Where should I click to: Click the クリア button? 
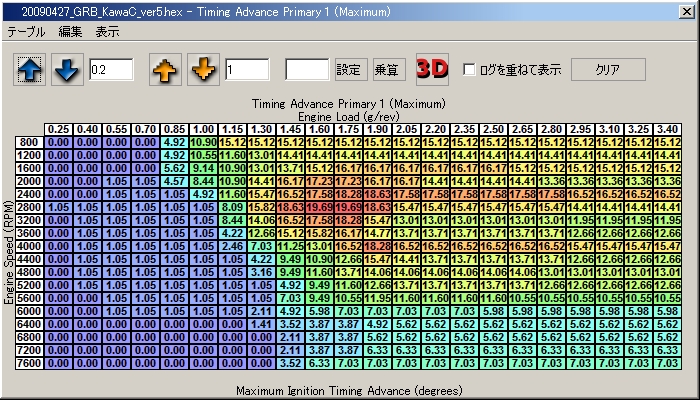click(x=607, y=70)
